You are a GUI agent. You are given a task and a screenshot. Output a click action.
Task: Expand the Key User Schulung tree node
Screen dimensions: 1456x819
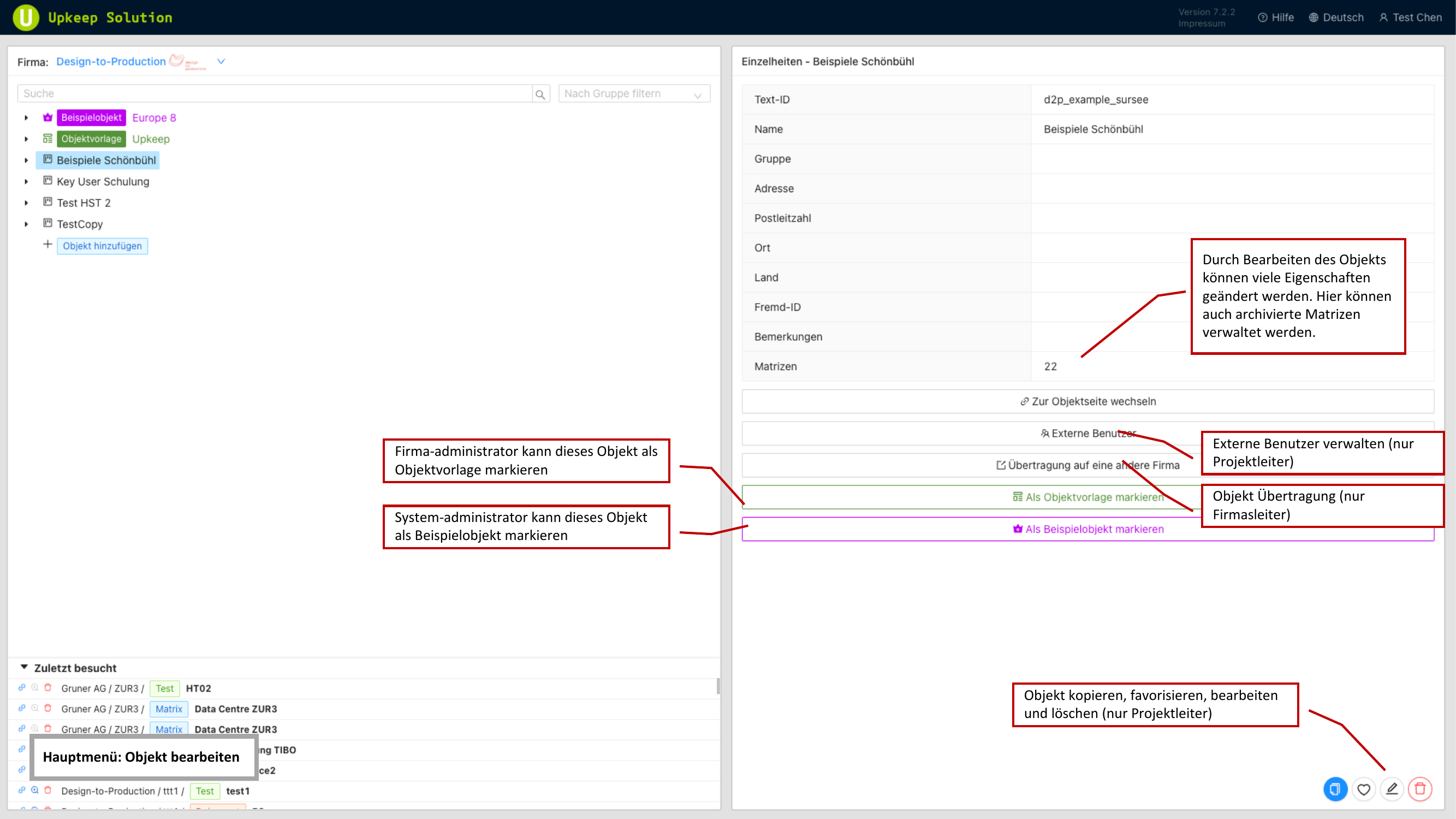click(26, 181)
